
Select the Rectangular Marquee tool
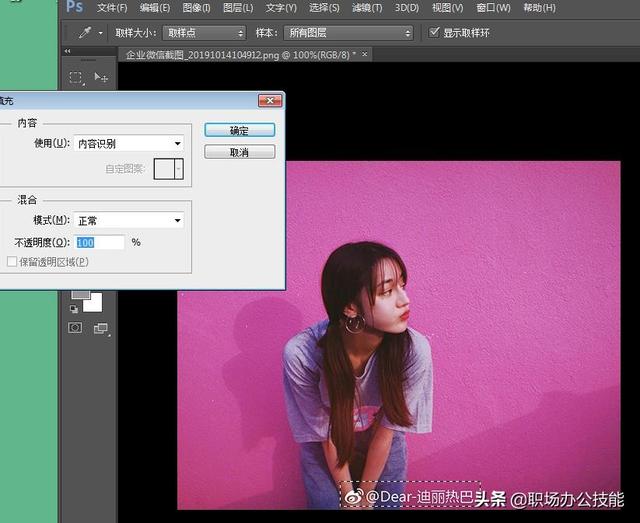(x=76, y=78)
